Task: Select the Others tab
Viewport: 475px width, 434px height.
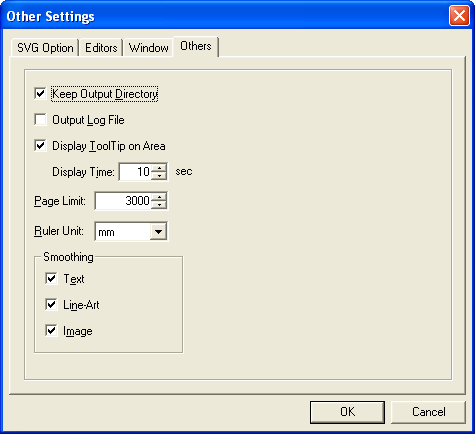Action: pyautogui.click(x=196, y=46)
